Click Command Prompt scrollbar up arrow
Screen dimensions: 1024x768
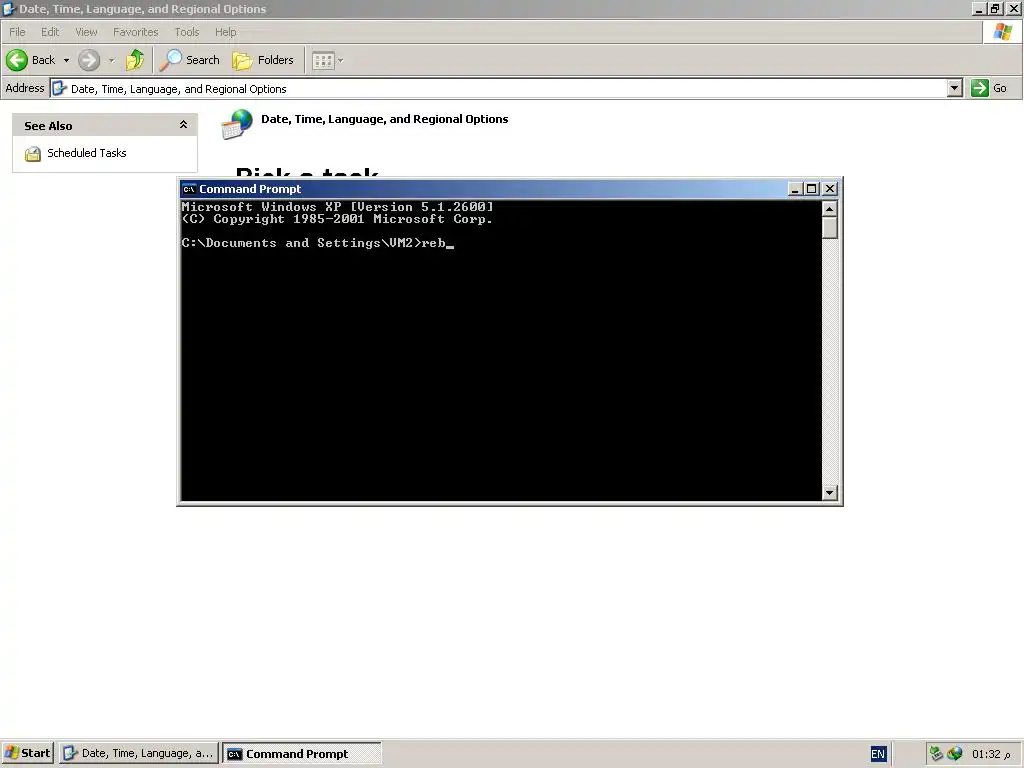click(829, 209)
